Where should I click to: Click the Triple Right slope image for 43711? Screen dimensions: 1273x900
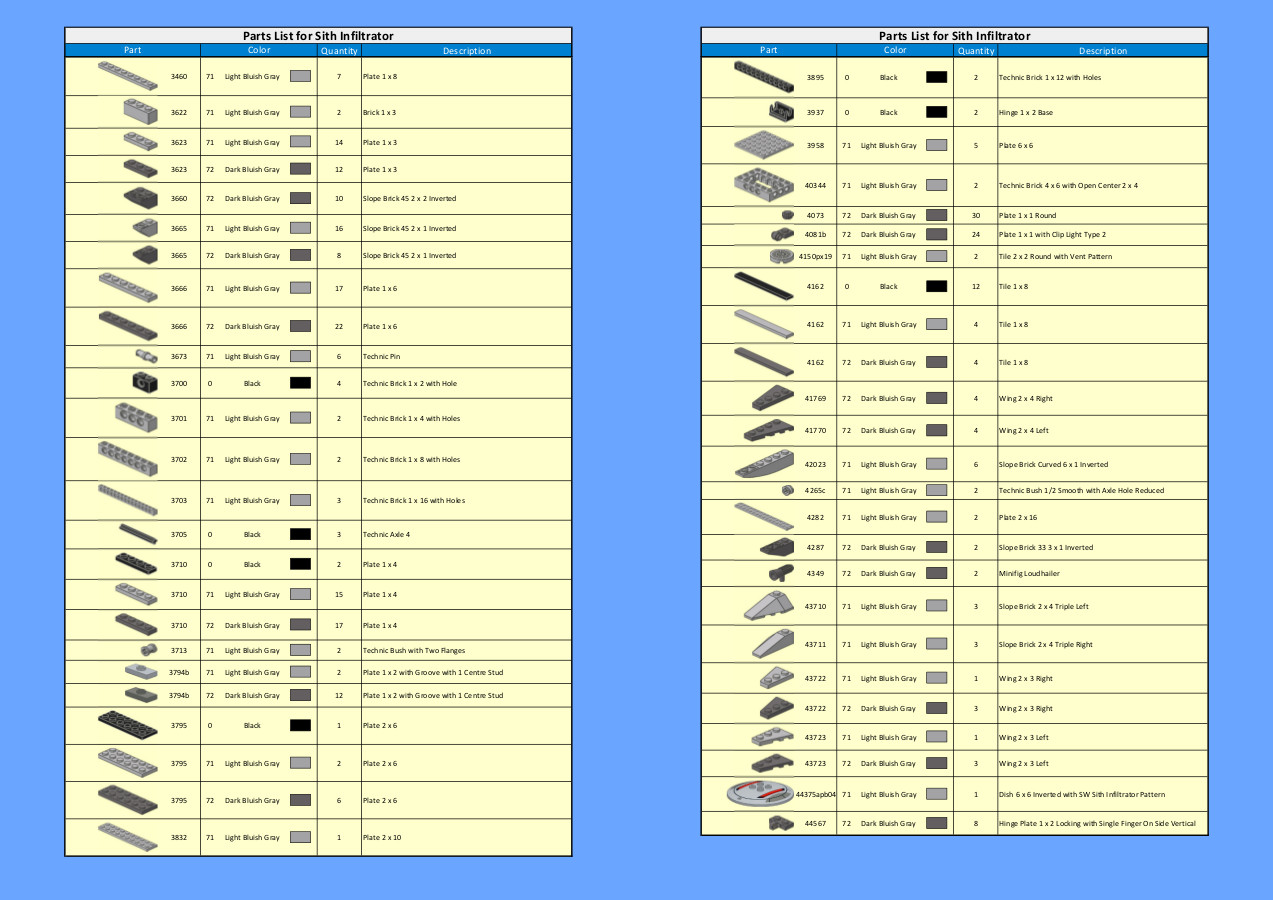[773, 643]
